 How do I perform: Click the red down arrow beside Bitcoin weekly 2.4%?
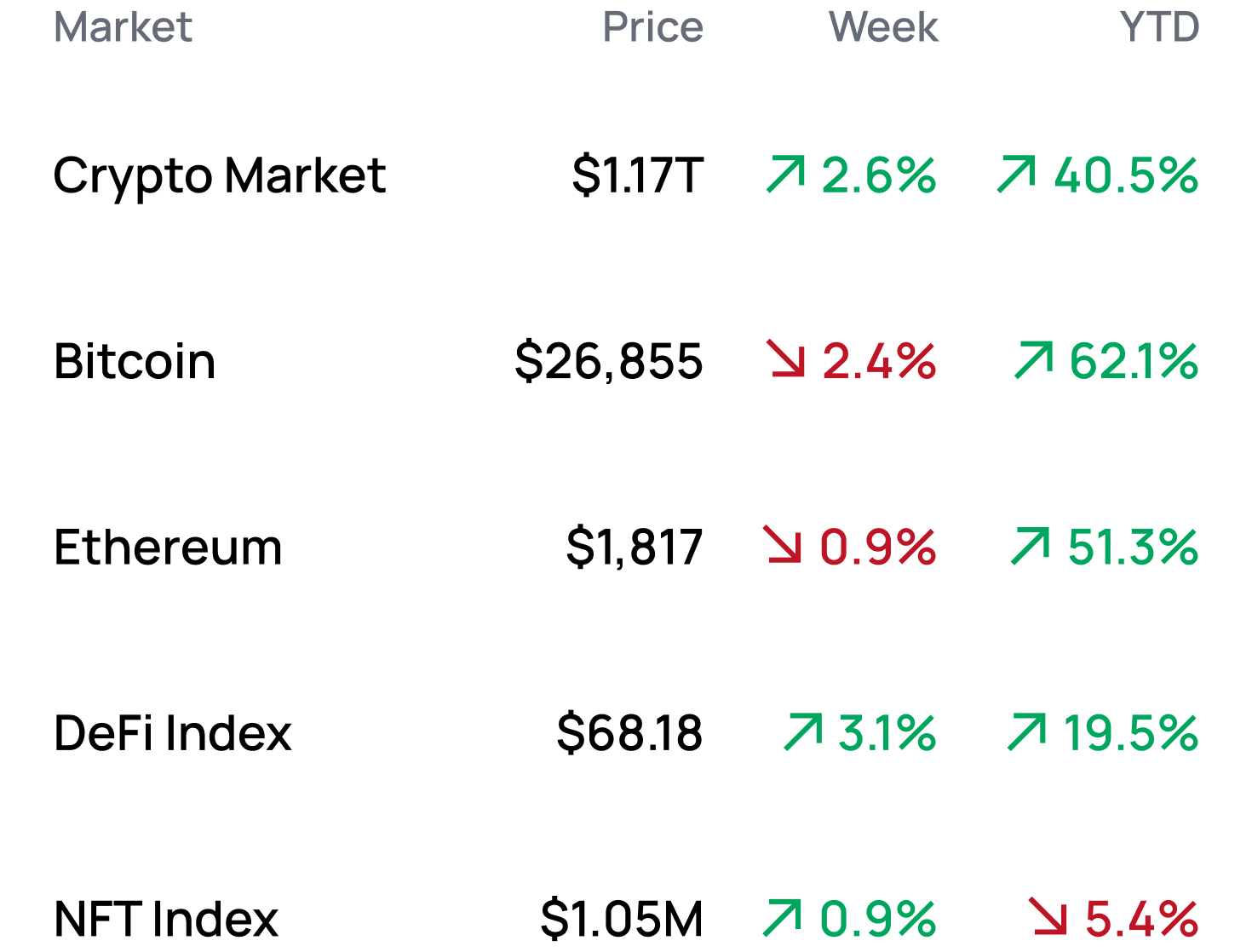[785, 359]
